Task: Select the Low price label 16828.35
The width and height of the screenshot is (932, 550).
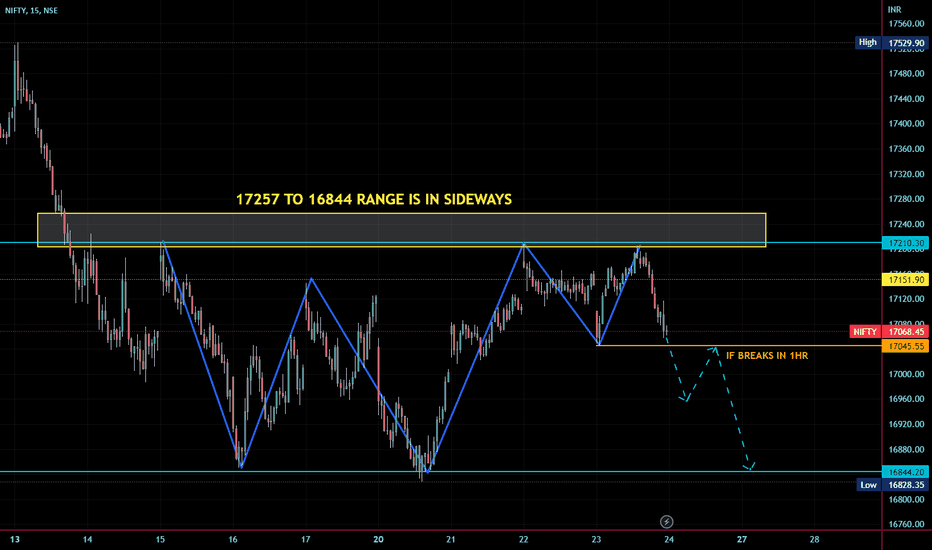Action: click(x=906, y=485)
